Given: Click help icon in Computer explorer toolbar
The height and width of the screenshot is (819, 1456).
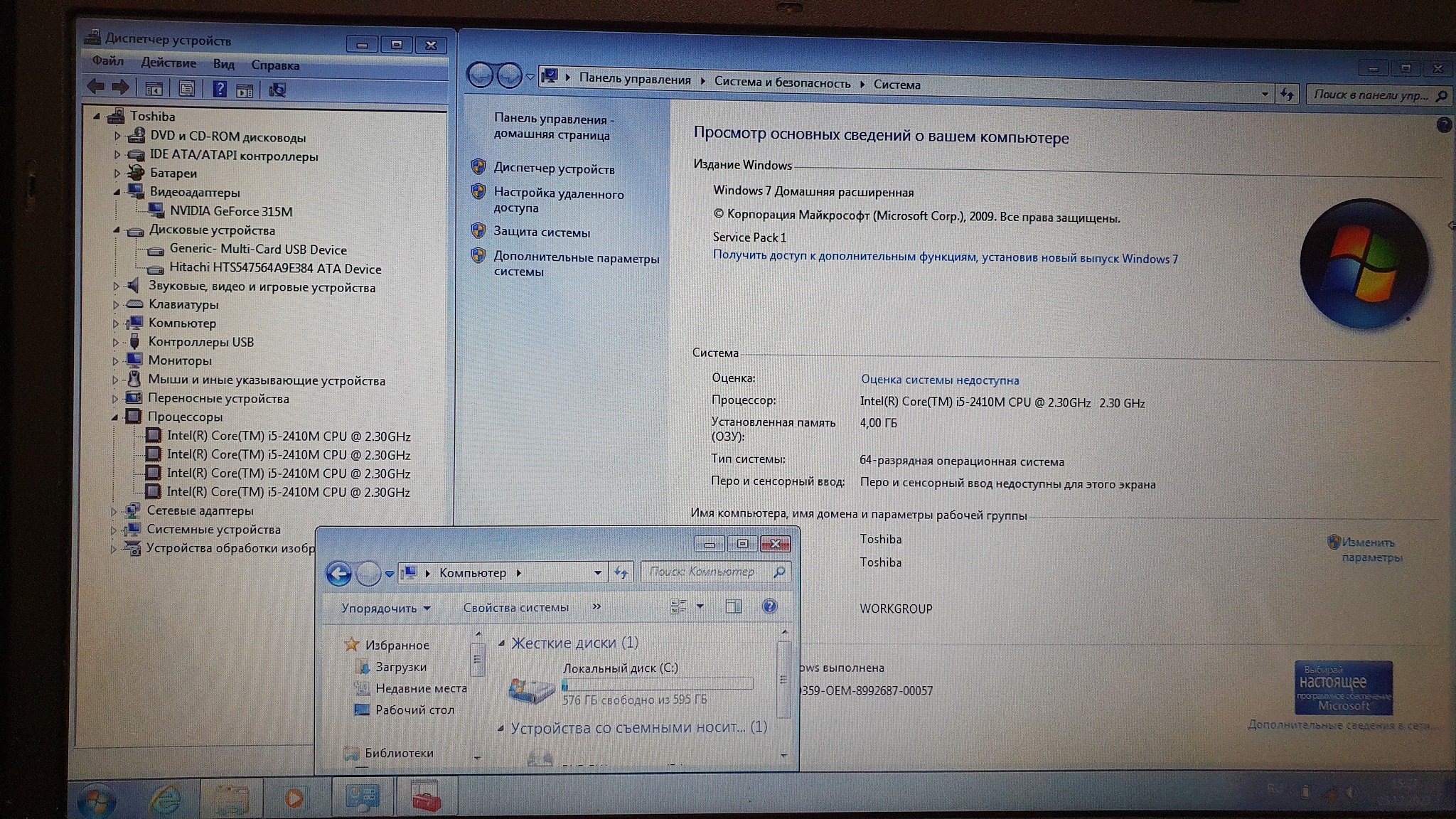Looking at the screenshot, I should click(x=769, y=606).
